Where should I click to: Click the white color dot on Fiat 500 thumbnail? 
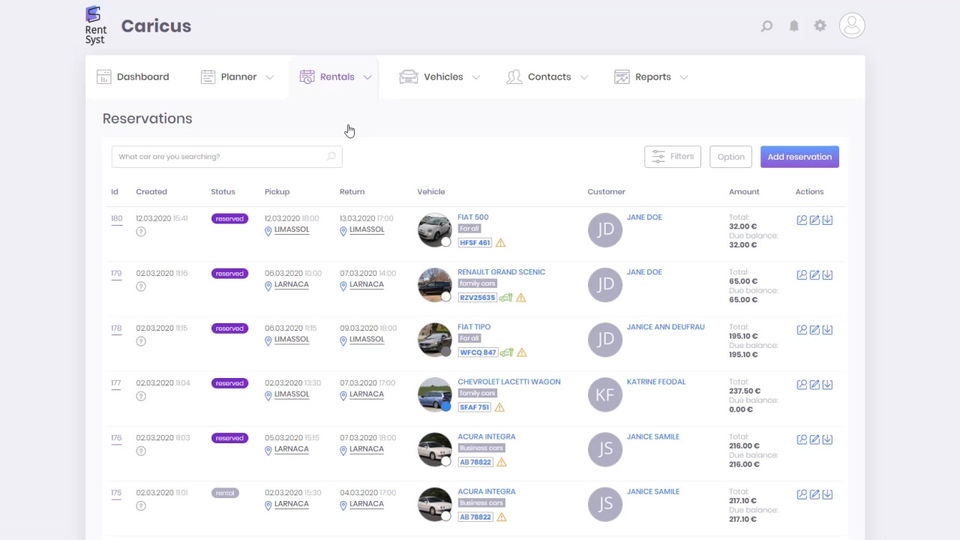tap(446, 242)
